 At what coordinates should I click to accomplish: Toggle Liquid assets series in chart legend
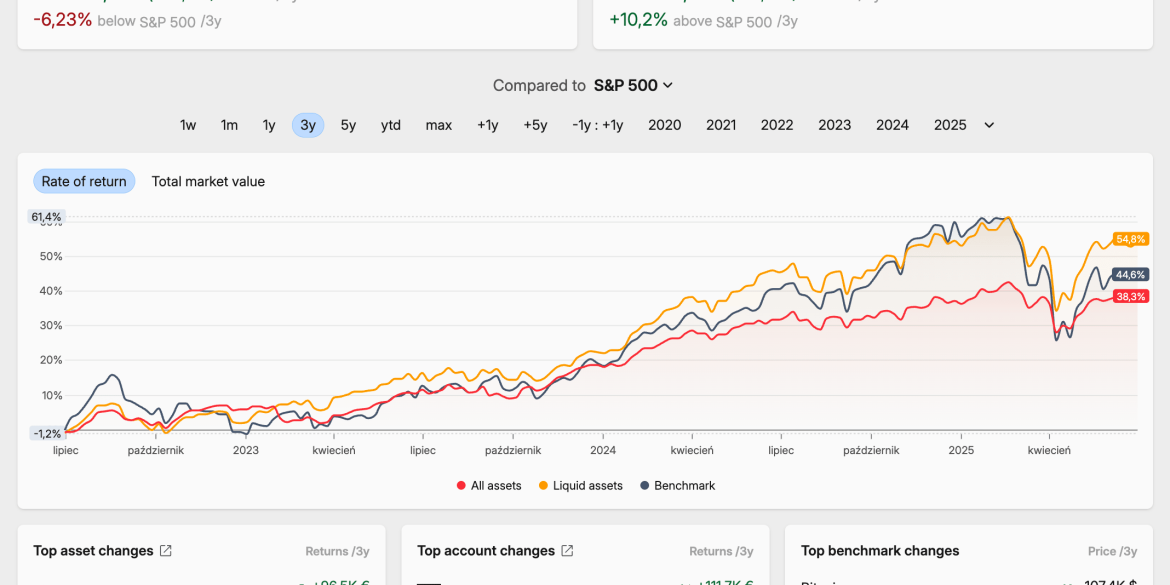(581, 486)
